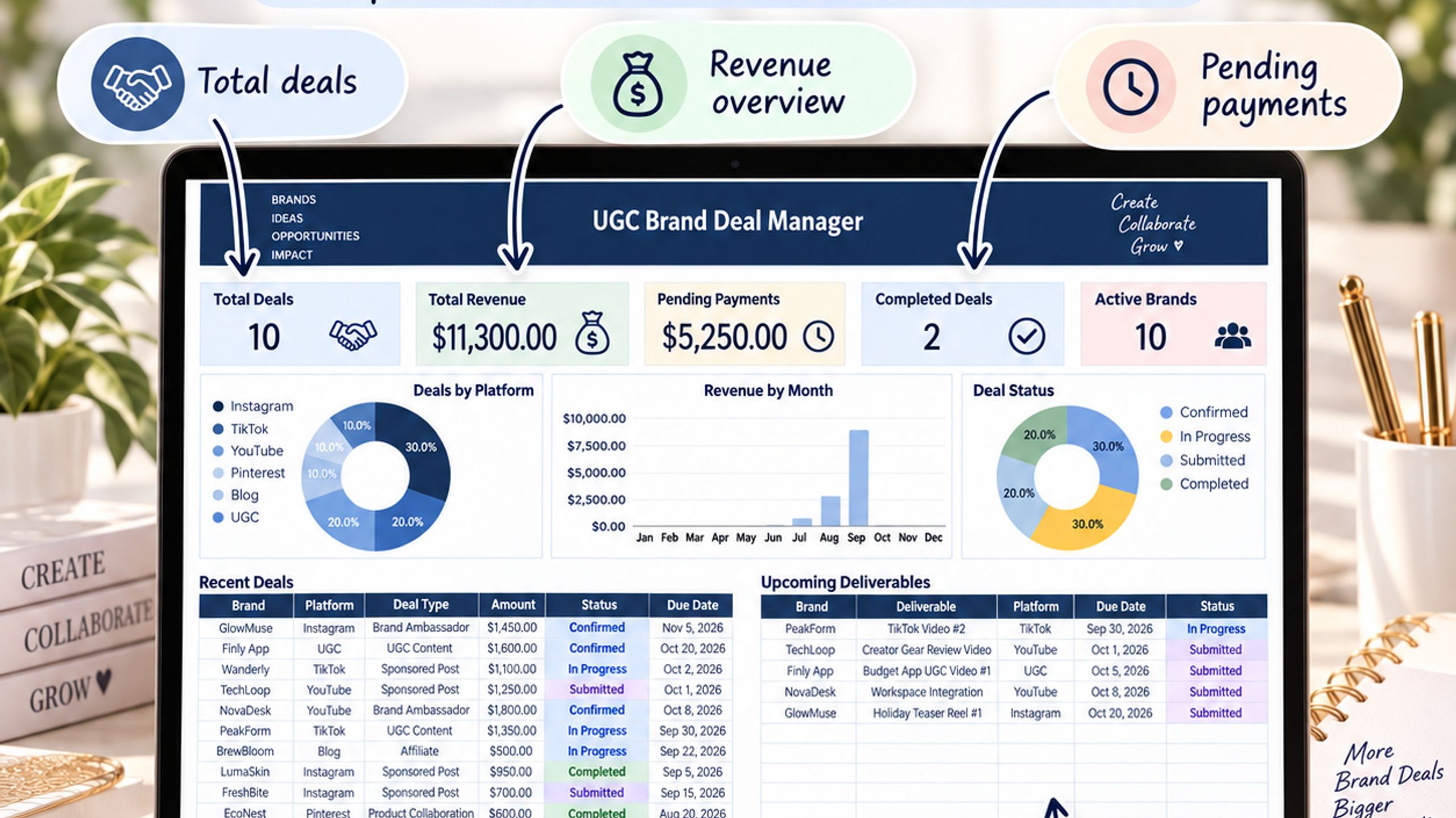The height and width of the screenshot is (818, 1456).
Task: Select the In Progress yellow legend dot
Action: pos(1166,437)
